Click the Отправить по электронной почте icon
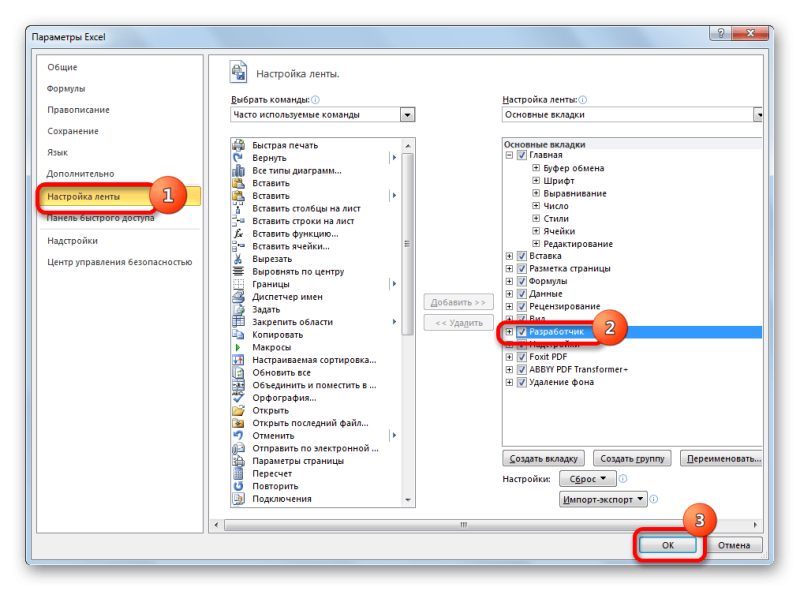800x591 pixels. [x=238, y=448]
